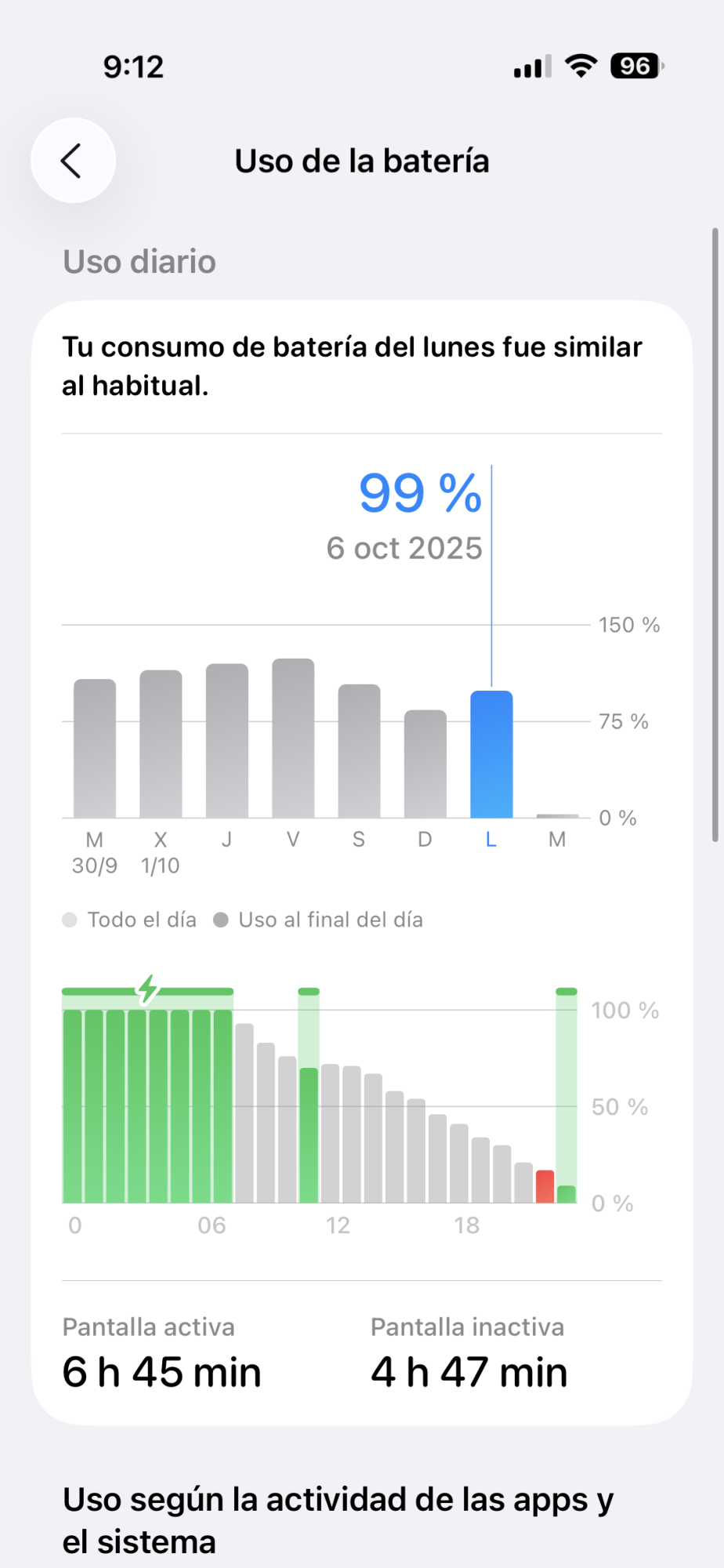
Task: Tap the 'Uso al final del día' legend dot
Action: click(x=221, y=920)
